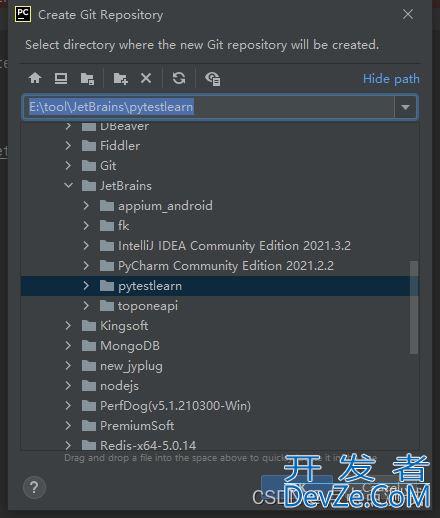
Task: Expand the Kingsoft folder chevron
Action: (68, 326)
